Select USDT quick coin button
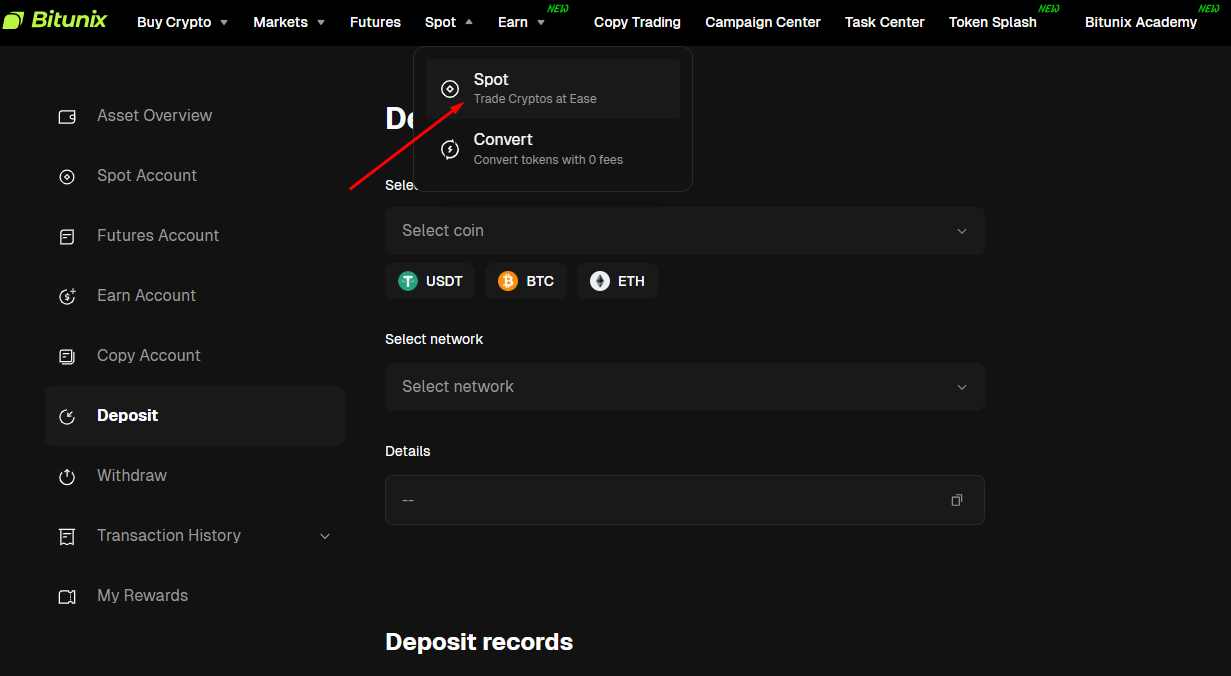 [x=430, y=281]
